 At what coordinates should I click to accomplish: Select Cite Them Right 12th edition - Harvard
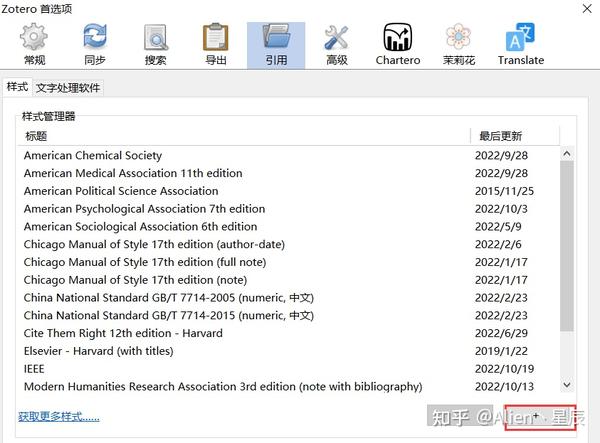[288, 333]
